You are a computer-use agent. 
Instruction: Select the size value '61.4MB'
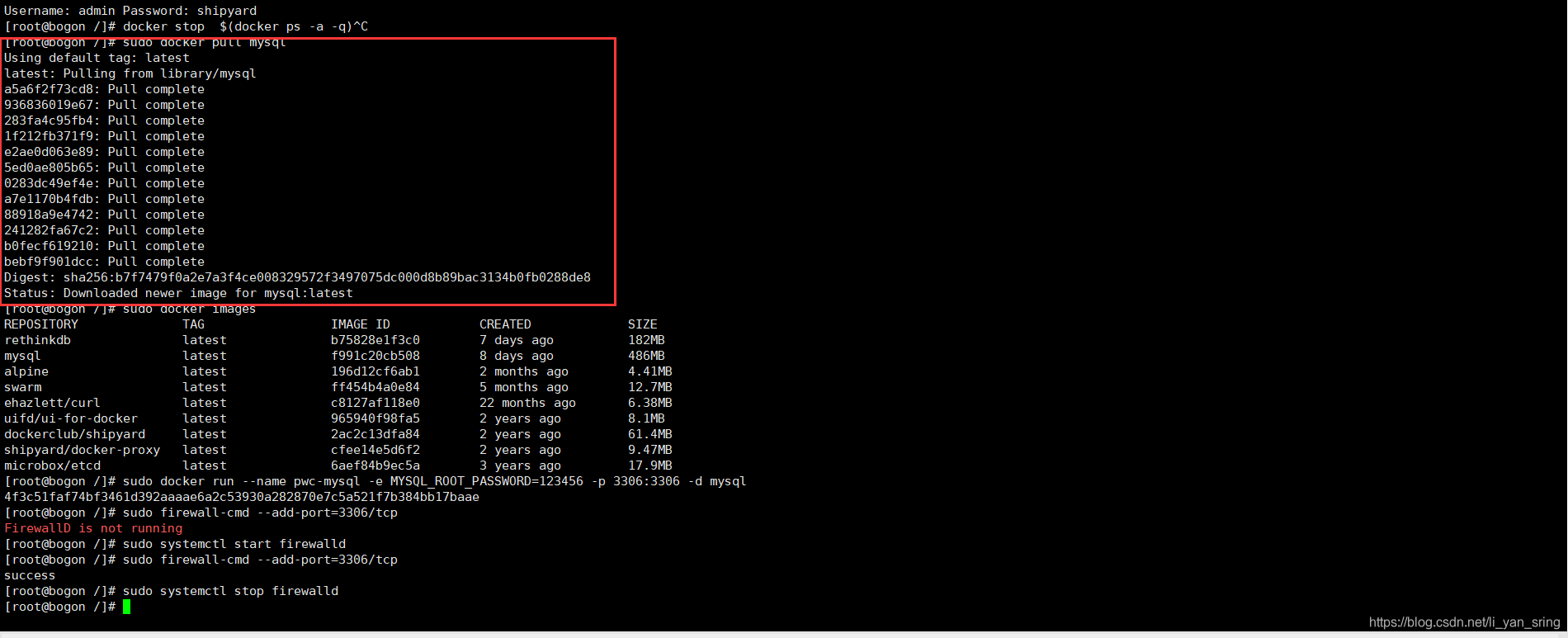pyautogui.click(x=650, y=434)
